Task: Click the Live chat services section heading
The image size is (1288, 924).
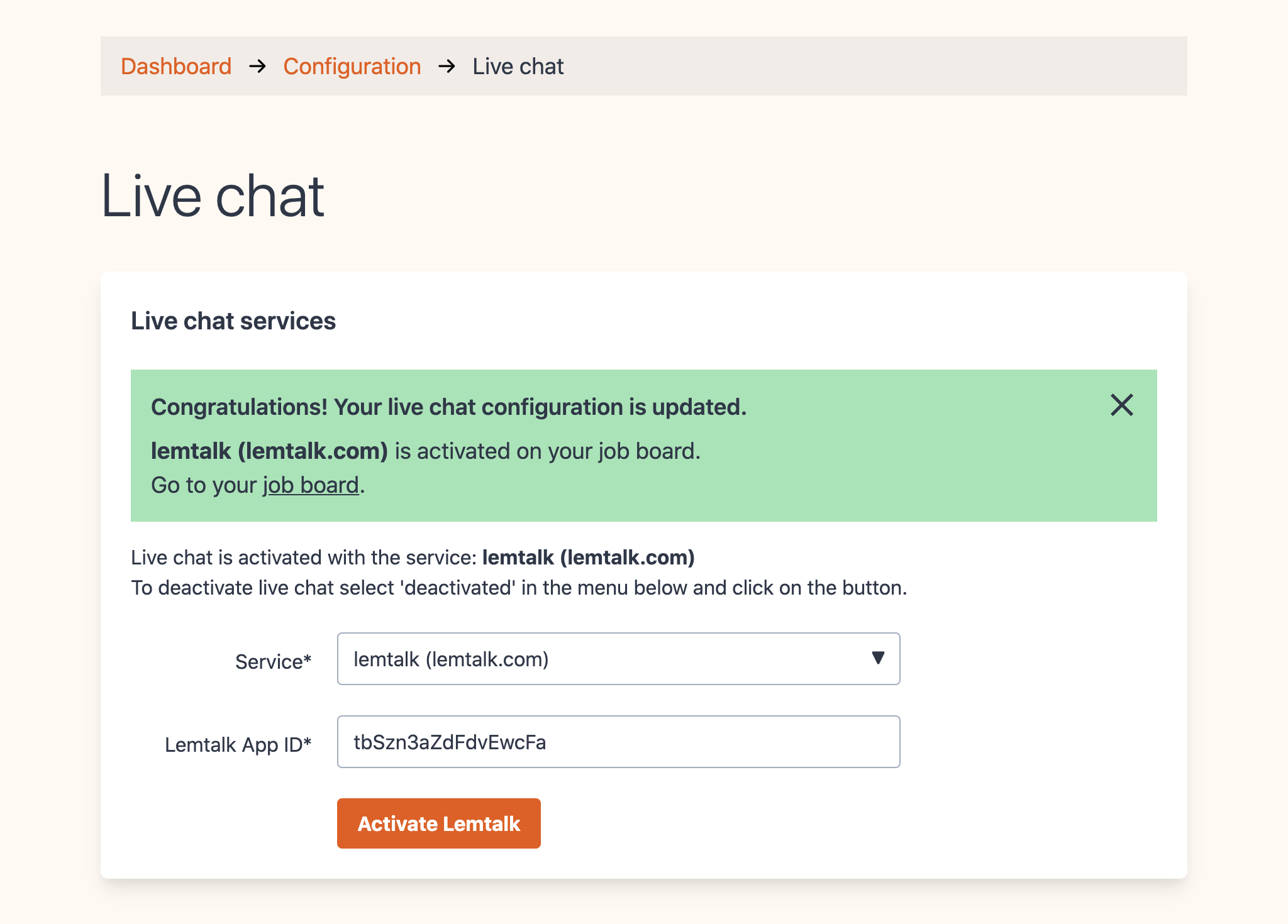Action: click(x=233, y=321)
